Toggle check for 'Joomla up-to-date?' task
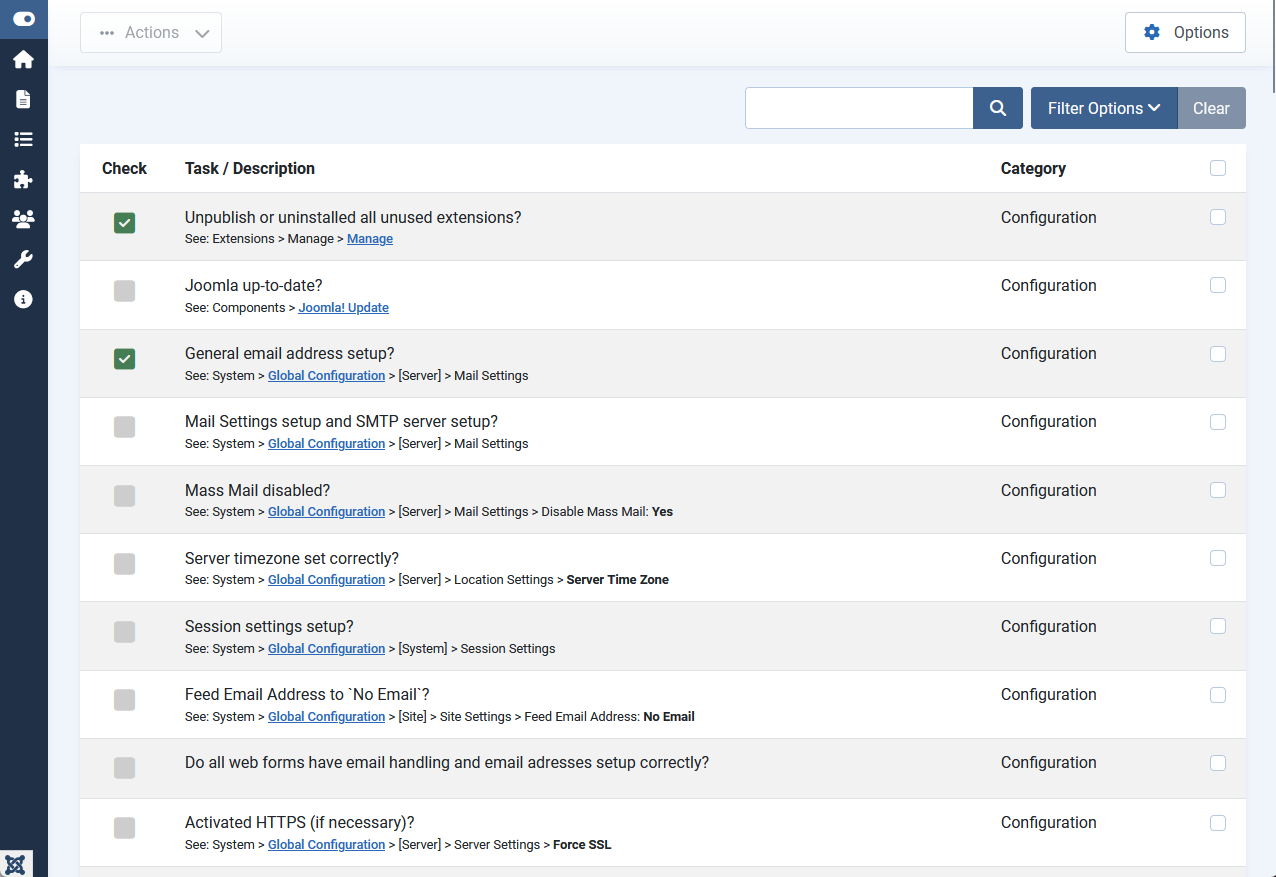The height and width of the screenshot is (877, 1276). 124,291
